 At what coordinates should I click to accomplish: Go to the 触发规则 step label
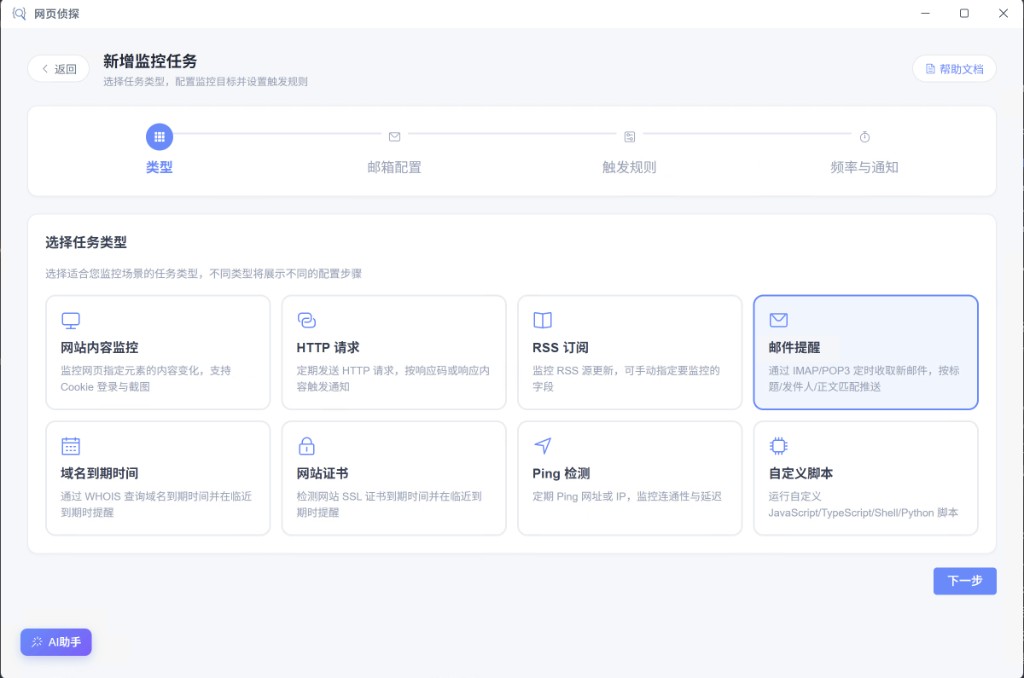pyautogui.click(x=630, y=167)
